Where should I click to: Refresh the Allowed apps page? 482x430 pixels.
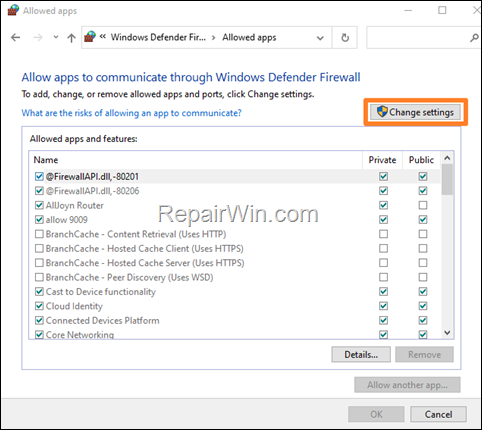[345, 38]
